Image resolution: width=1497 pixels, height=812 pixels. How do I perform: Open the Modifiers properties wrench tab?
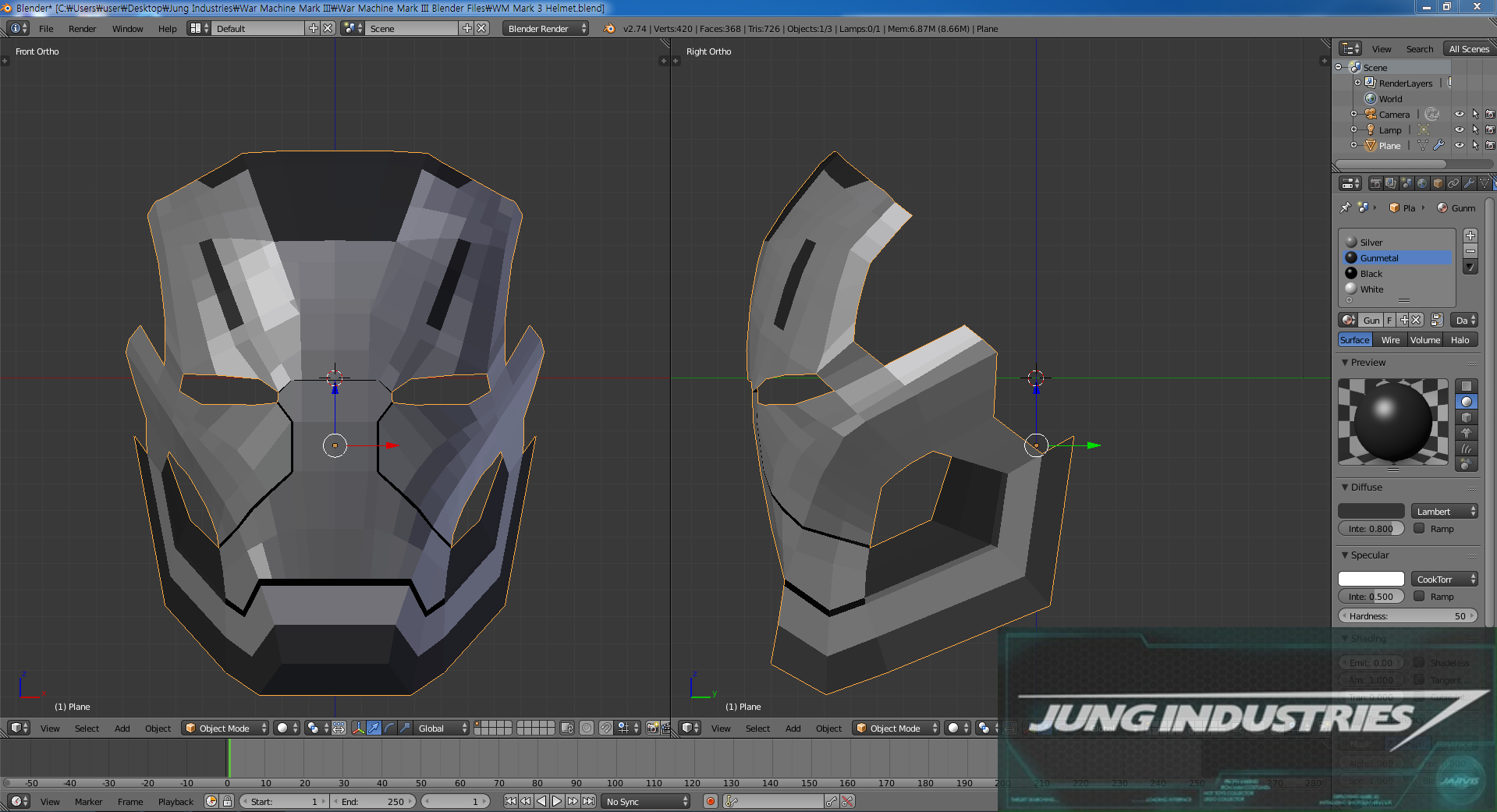(1469, 183)
